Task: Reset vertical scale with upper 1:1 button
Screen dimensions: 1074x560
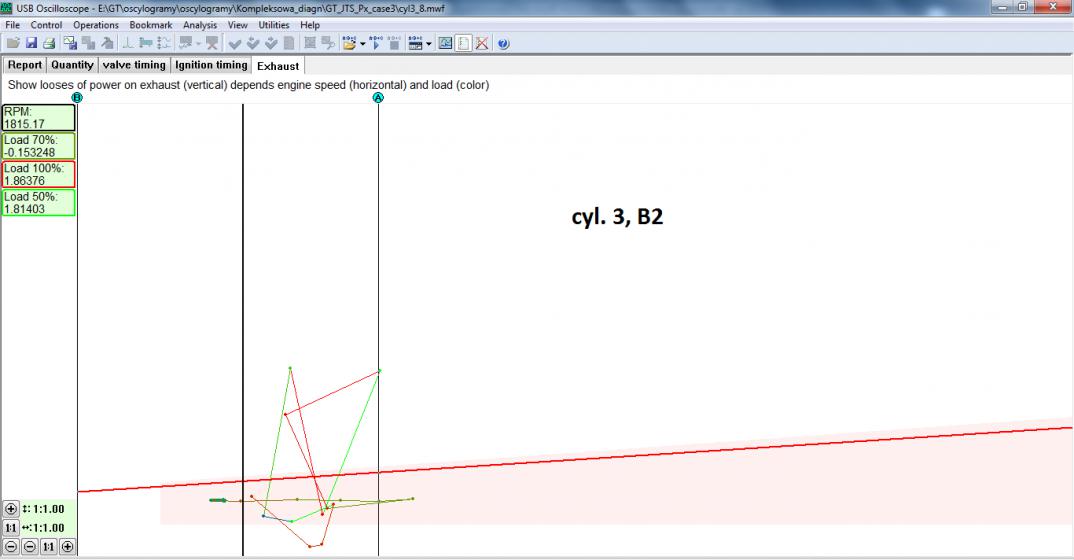Action: [x=11, y=528]
